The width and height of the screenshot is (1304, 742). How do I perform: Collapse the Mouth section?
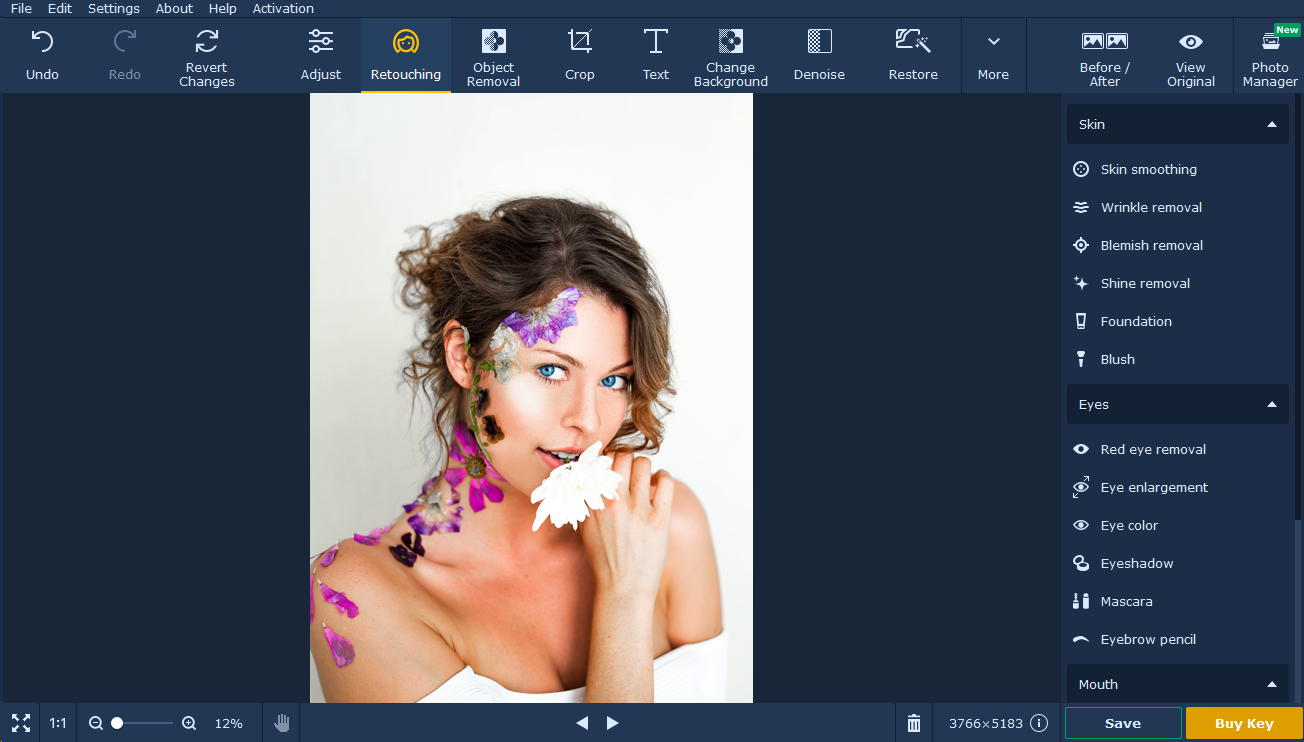[1178, 684]
